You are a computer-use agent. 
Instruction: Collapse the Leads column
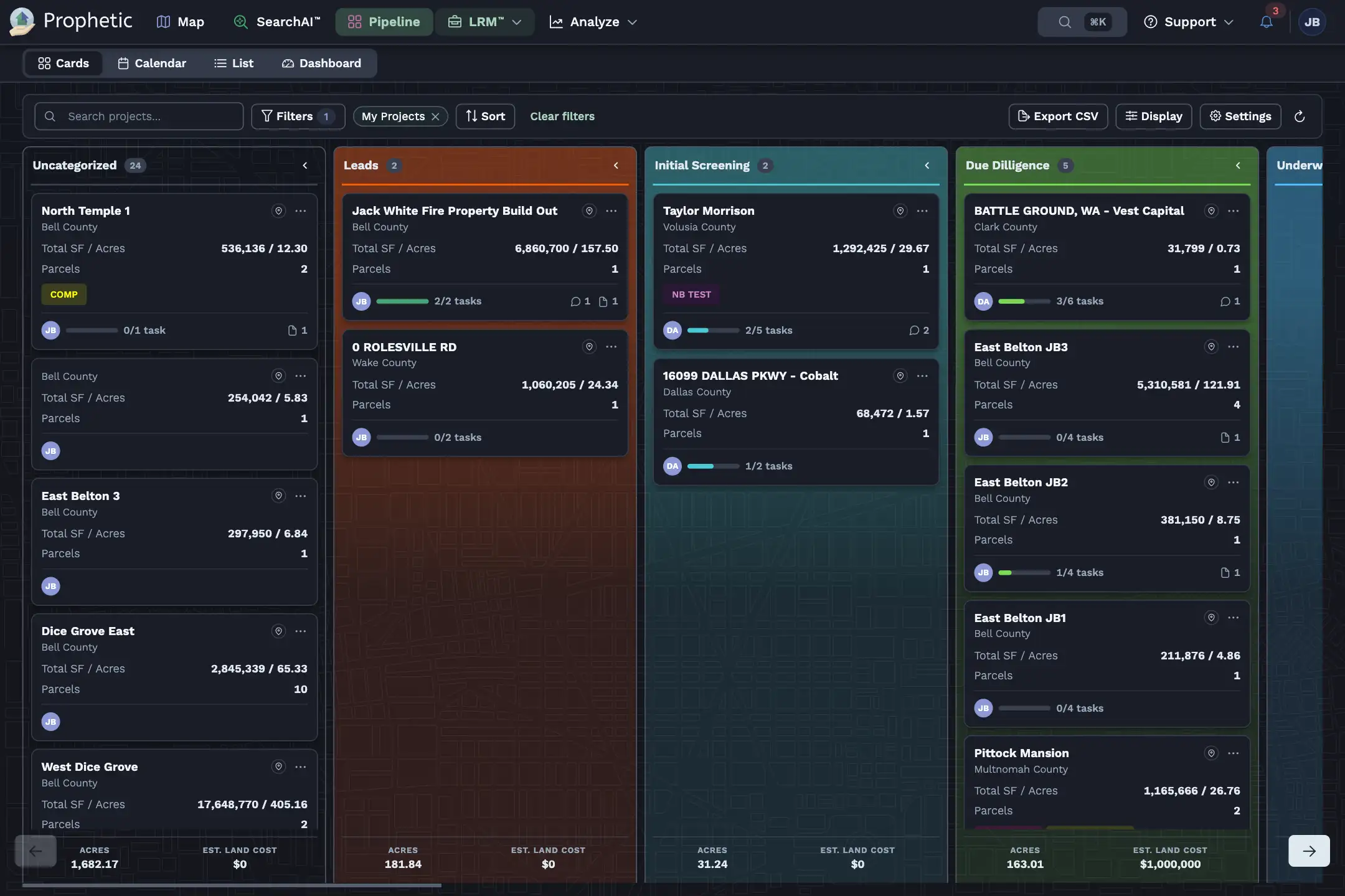(x=616, y=166)
